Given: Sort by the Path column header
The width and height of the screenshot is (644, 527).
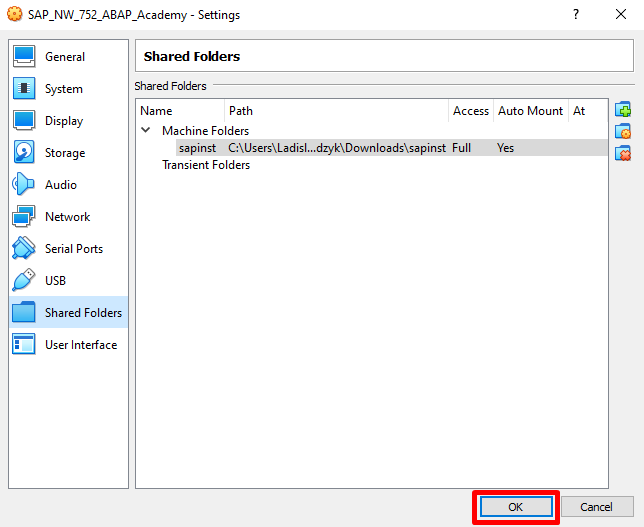Looking at the screenshot, I should pyautogui.click(x=336, y=111).
